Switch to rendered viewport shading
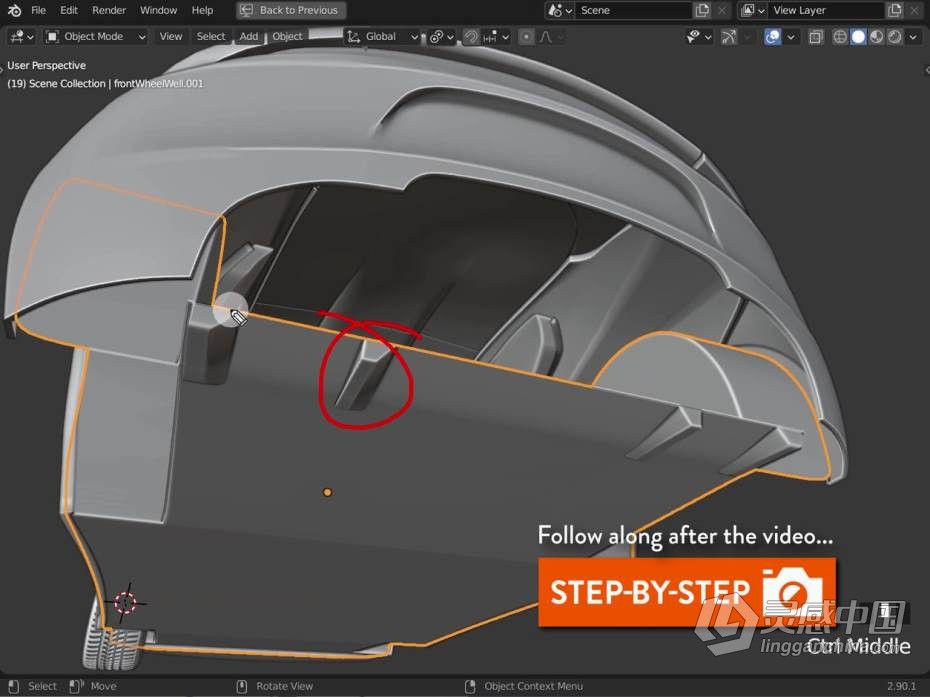Image resolution: width=930 pixels, height=697 pixels. tap(895, 37)
